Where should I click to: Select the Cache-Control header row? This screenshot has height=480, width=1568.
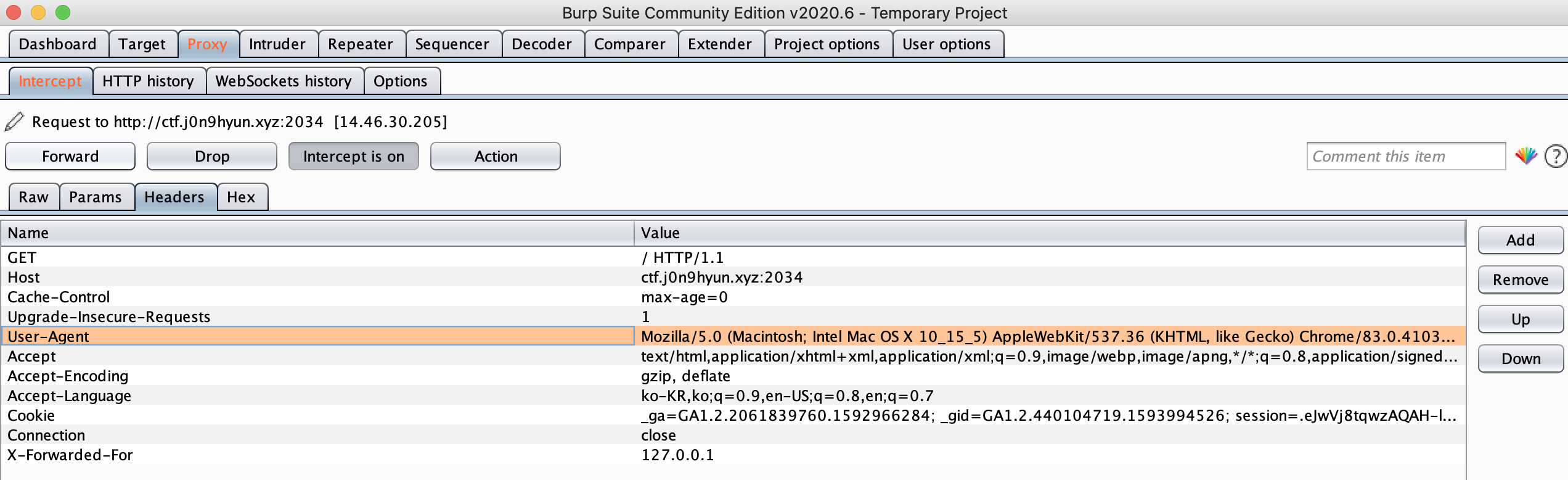733,297
